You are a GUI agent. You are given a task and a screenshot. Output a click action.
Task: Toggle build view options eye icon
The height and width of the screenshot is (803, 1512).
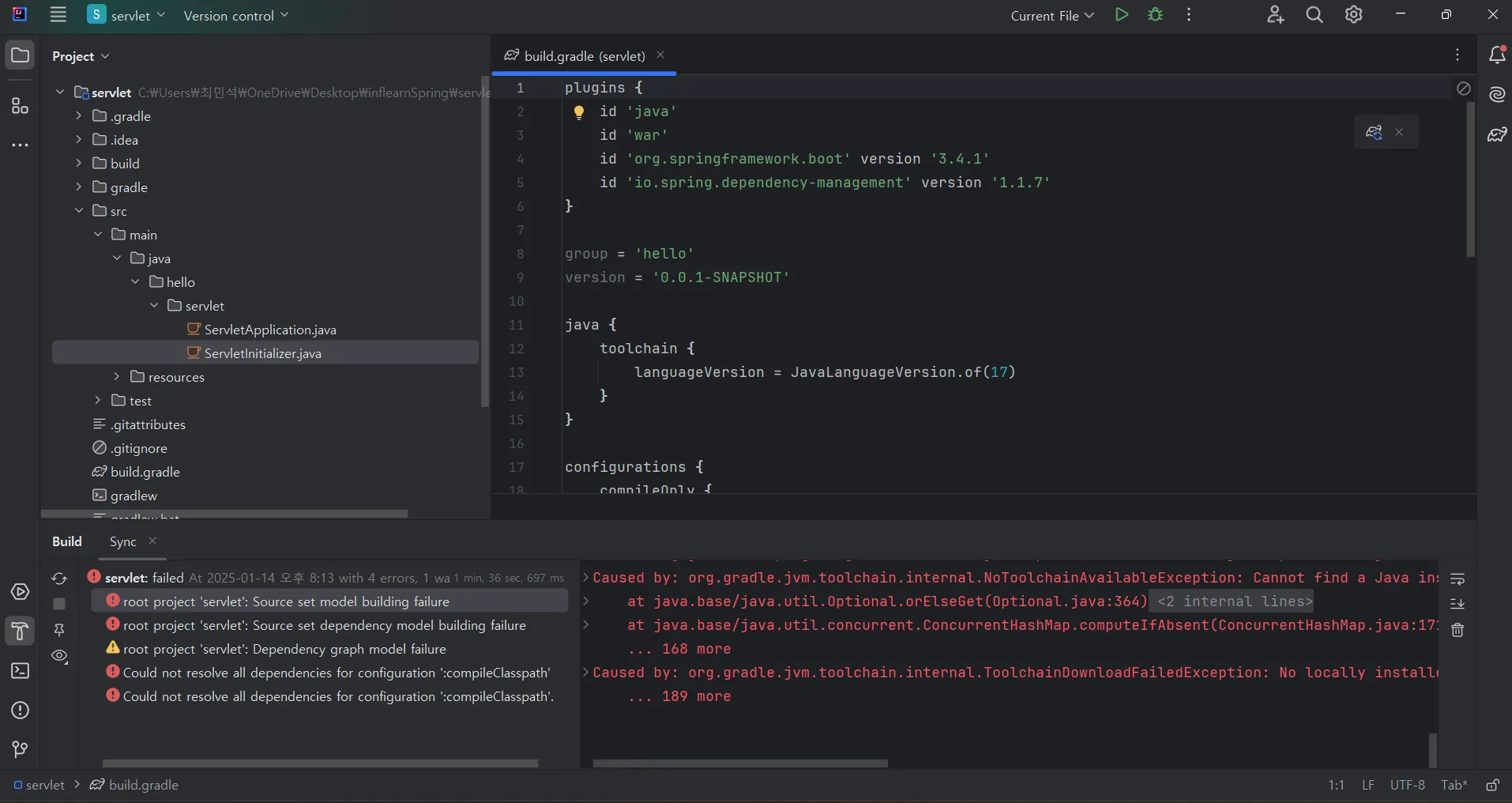tap(59, 656)
